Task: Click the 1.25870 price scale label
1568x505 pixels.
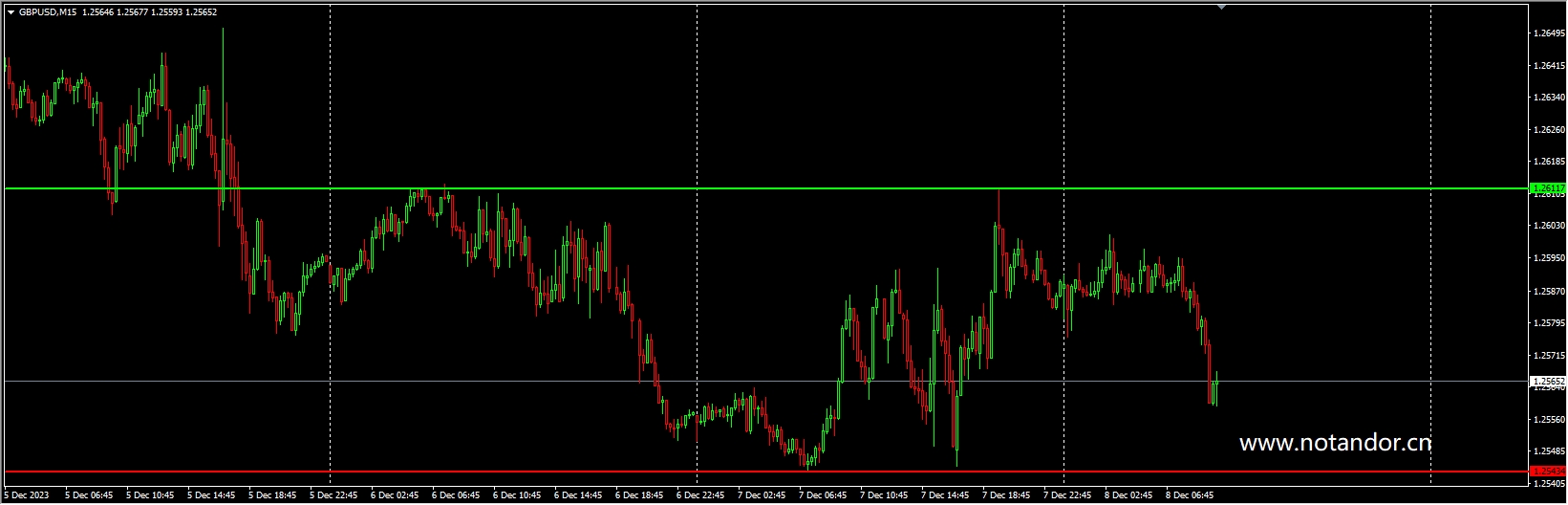Action: click(x=1549, y=291)
